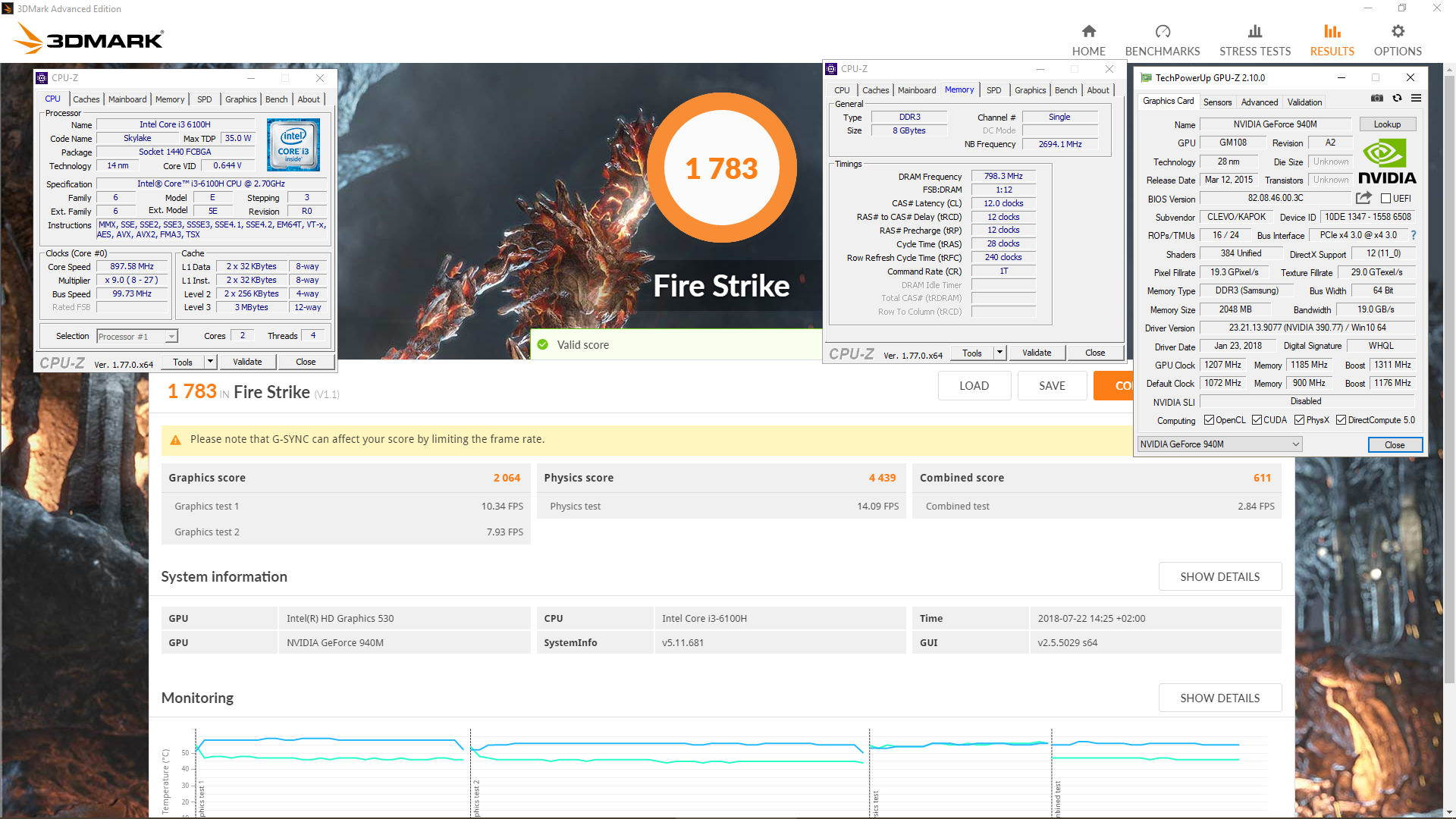Click the GPU-Z refresh icon
This screenshot has width=1456, height=819.
[1397, 98]
